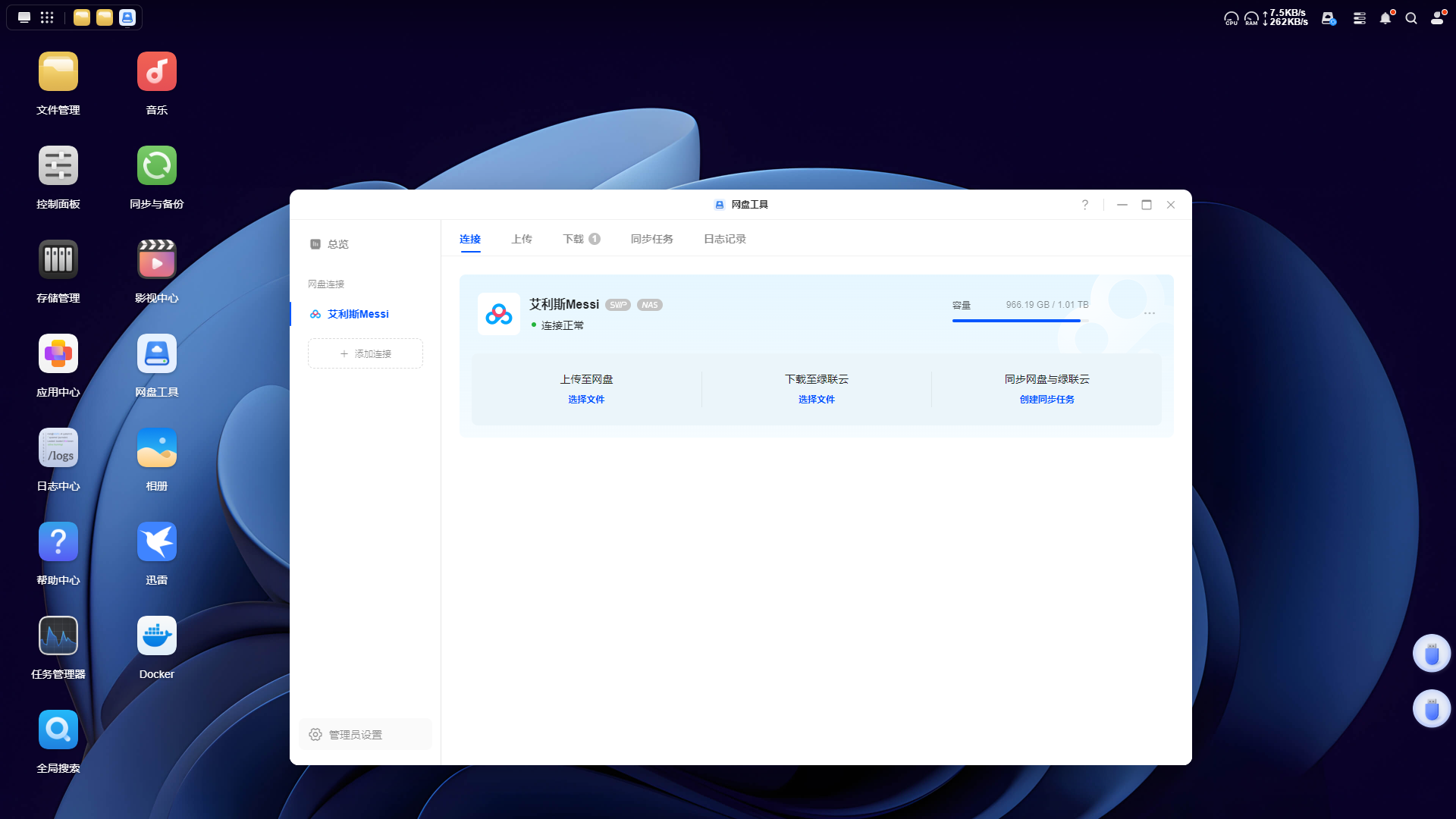This screenshot has height=819, width=1456.
Task: Open the 应用中心 app center icon
Action: [58, 353]
